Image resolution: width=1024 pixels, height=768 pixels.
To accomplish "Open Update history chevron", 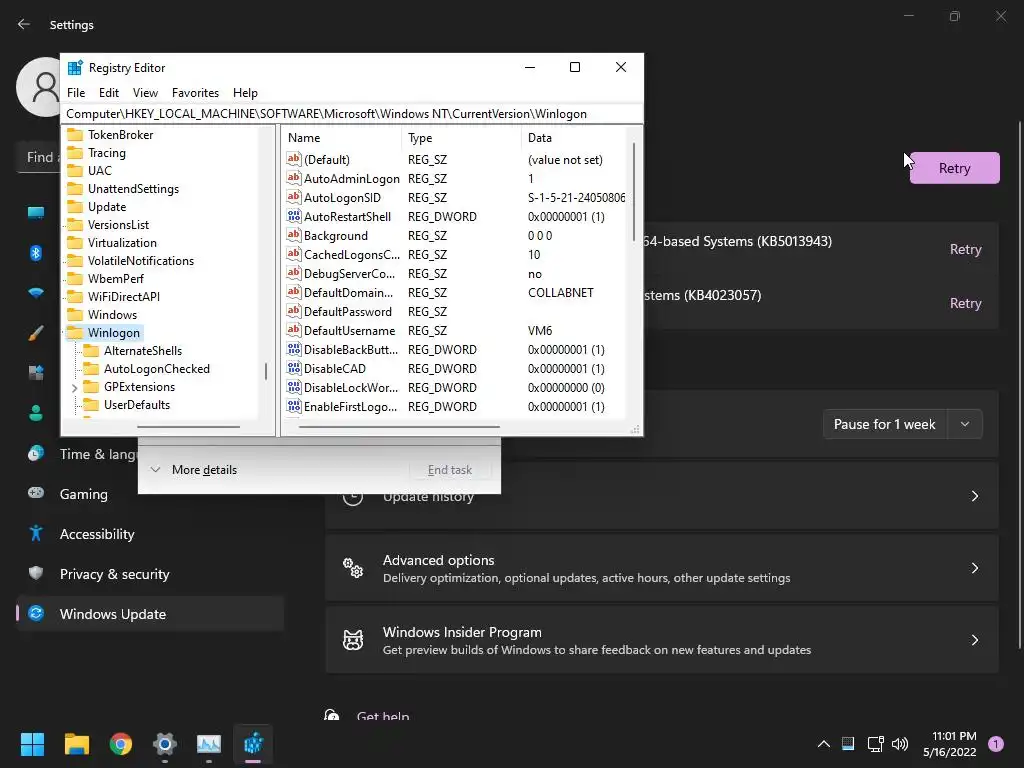I will [974, 496].
